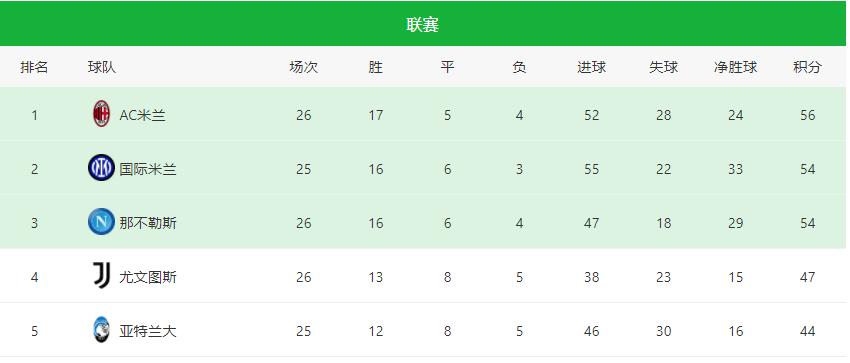Open the AC米兰 team link
This screenshot has width=850, height=363.
point(143,115)
